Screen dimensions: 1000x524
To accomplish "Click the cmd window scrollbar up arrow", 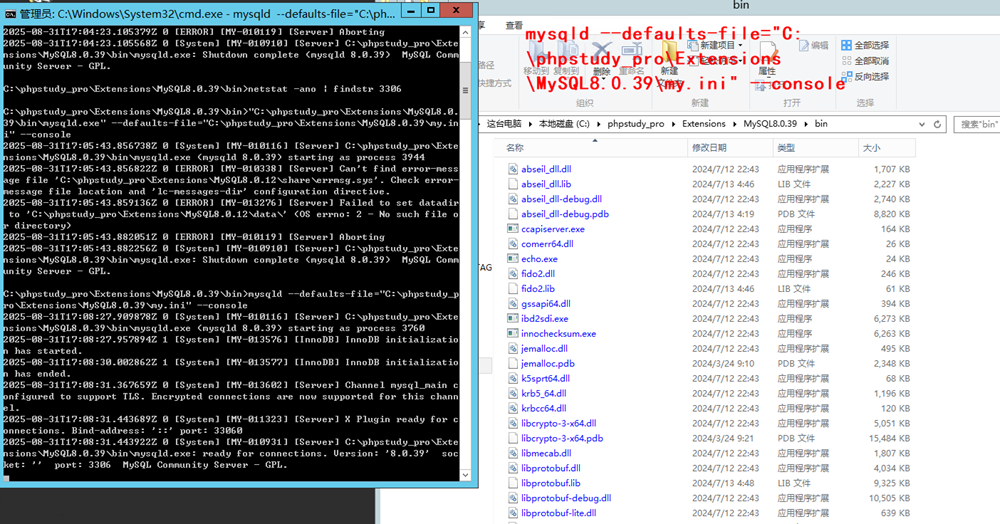I will click(466, 32).
